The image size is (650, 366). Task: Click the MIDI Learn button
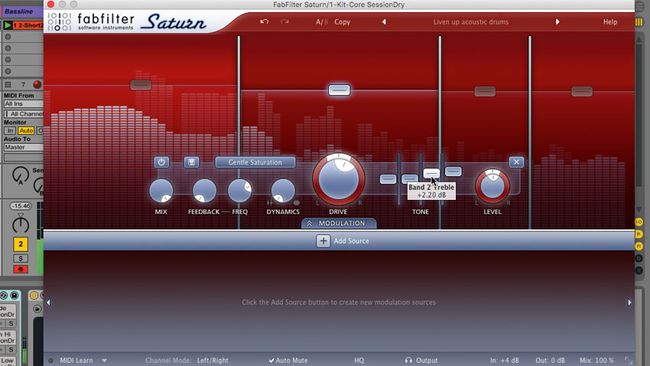pyautogui.click(x=76, y=361)
